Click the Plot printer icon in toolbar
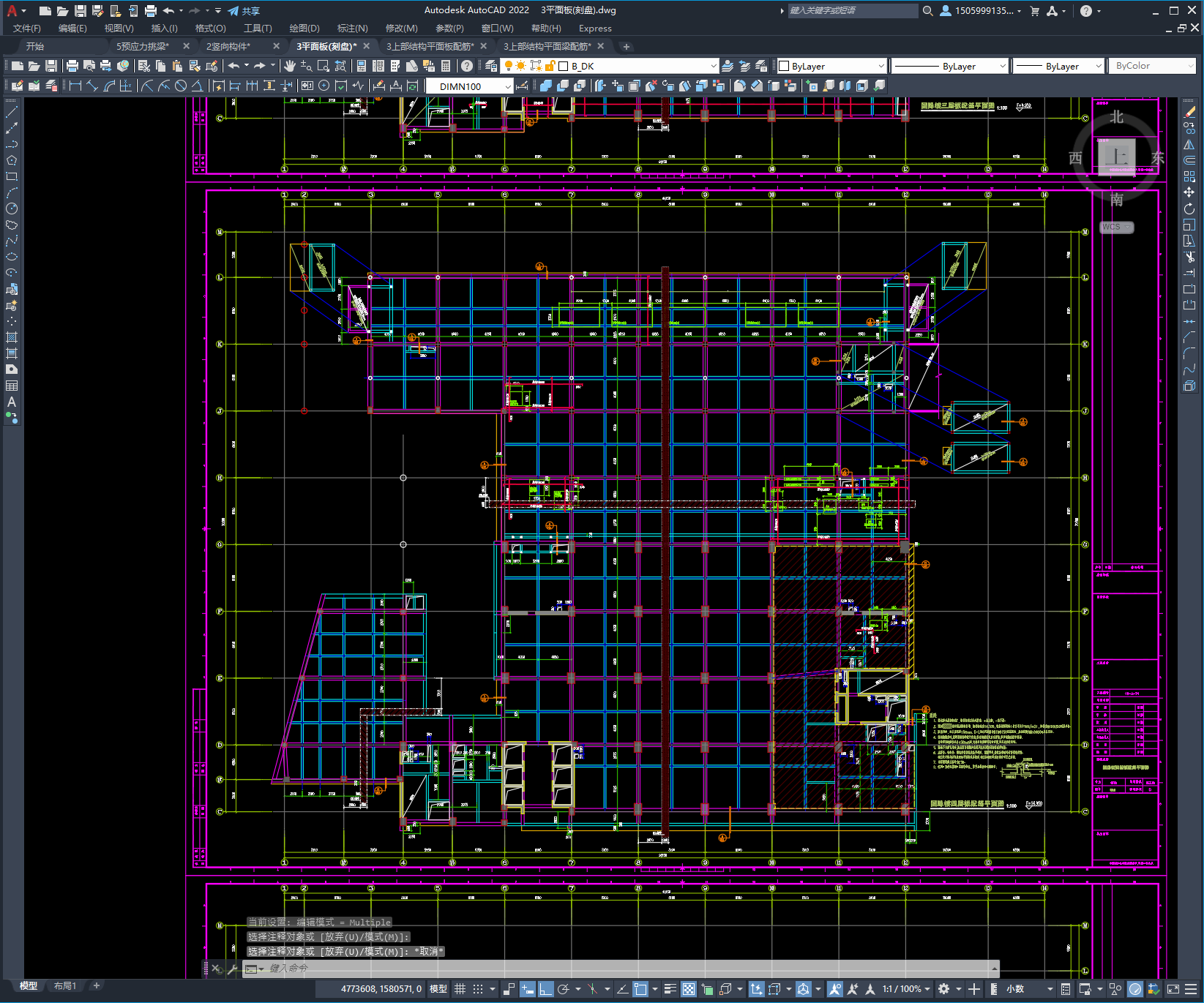The image size is (1204, 1003). 72,66
